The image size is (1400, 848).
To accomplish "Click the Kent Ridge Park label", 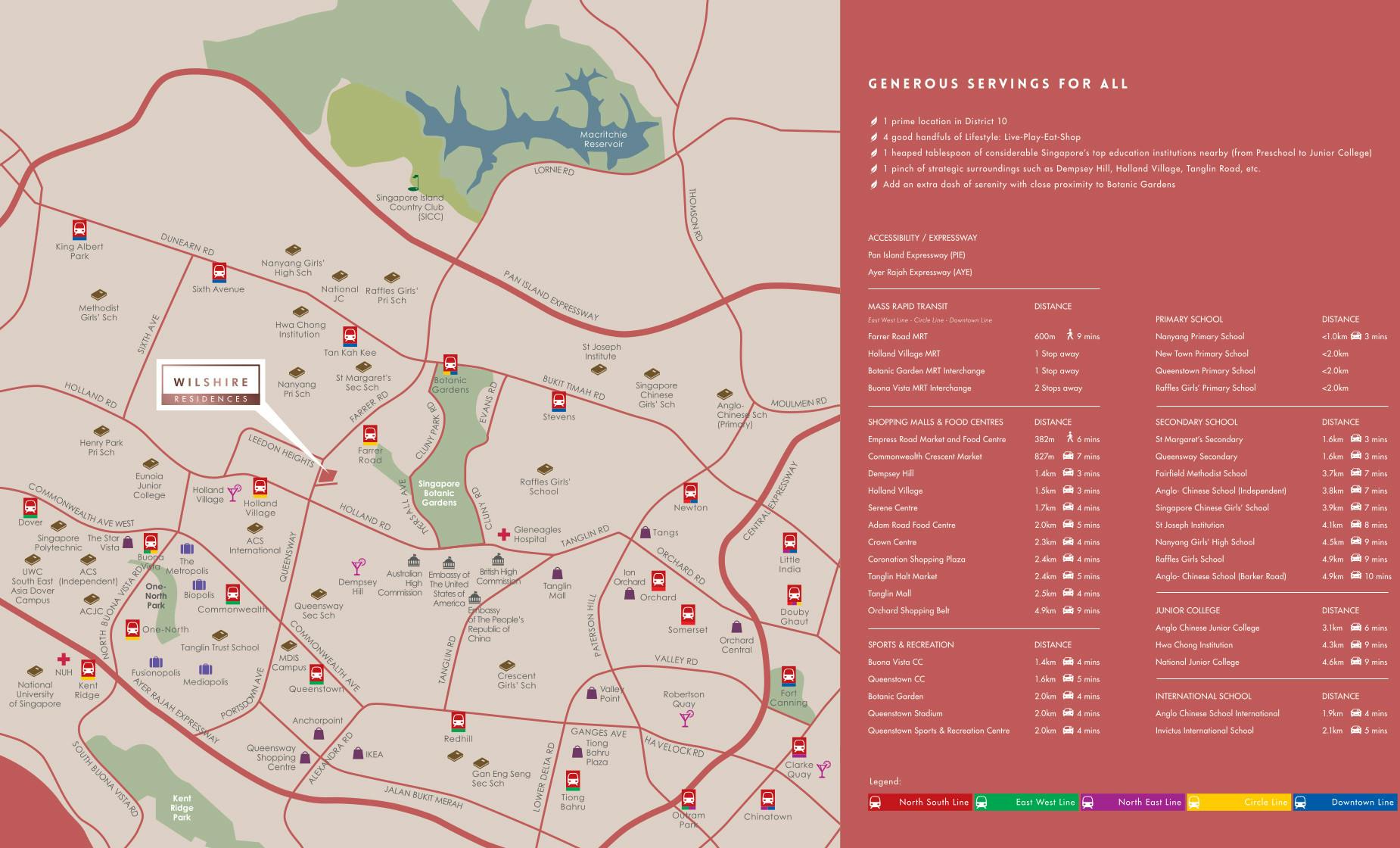I will click(182, 808).
